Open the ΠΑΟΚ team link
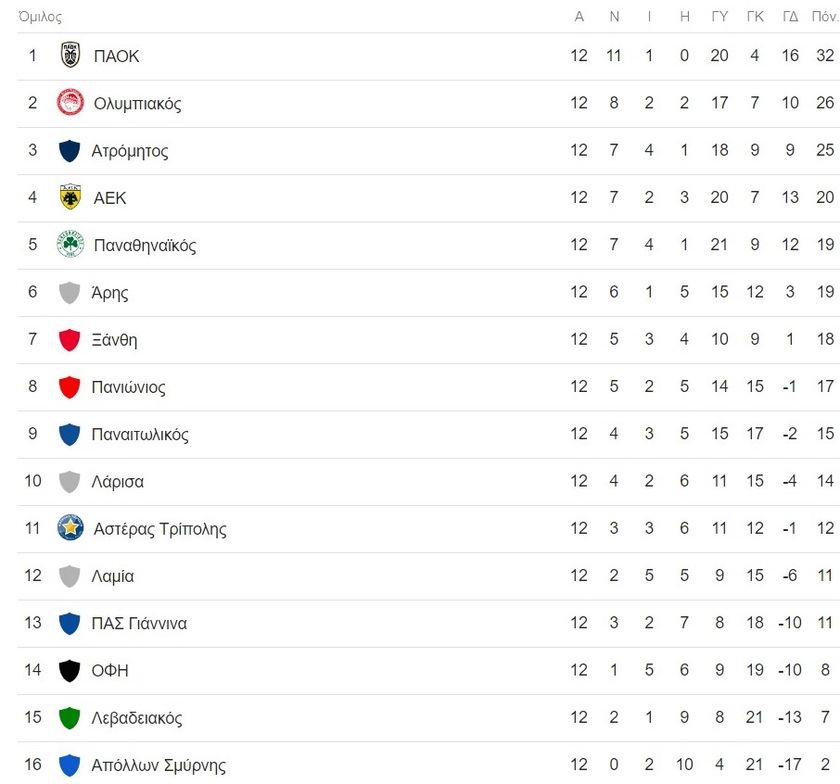This screenshot has width=840, height=784. pyautogui.click(x=116, y=56)
